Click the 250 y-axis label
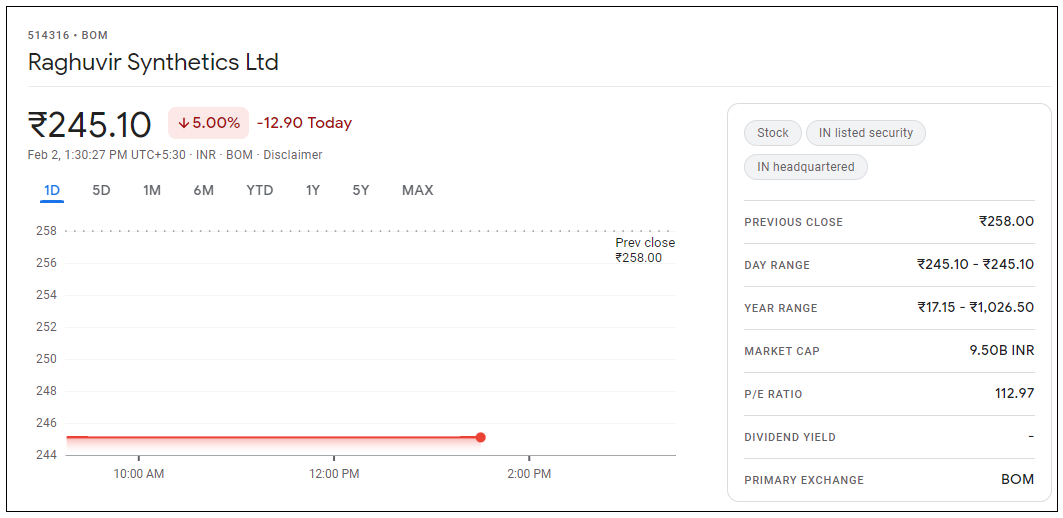 pyautogui.click(x=46, y=359)
